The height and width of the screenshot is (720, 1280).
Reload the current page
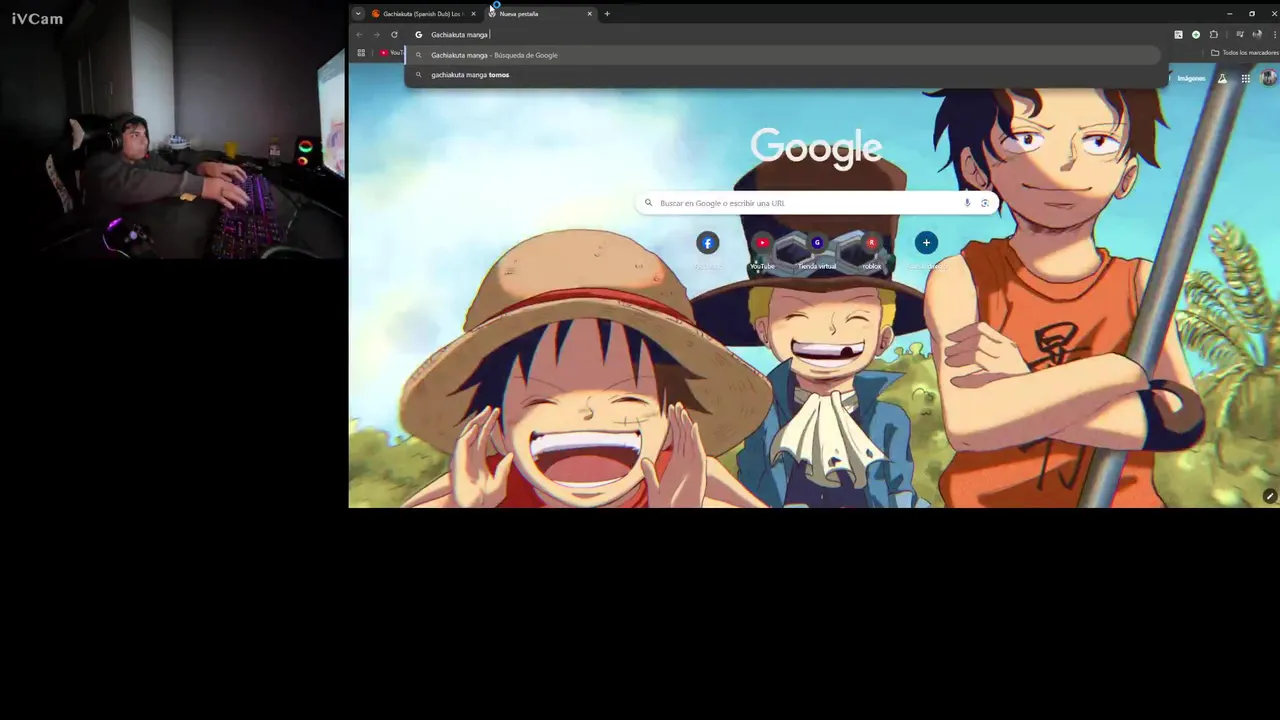tap(394, 35)
